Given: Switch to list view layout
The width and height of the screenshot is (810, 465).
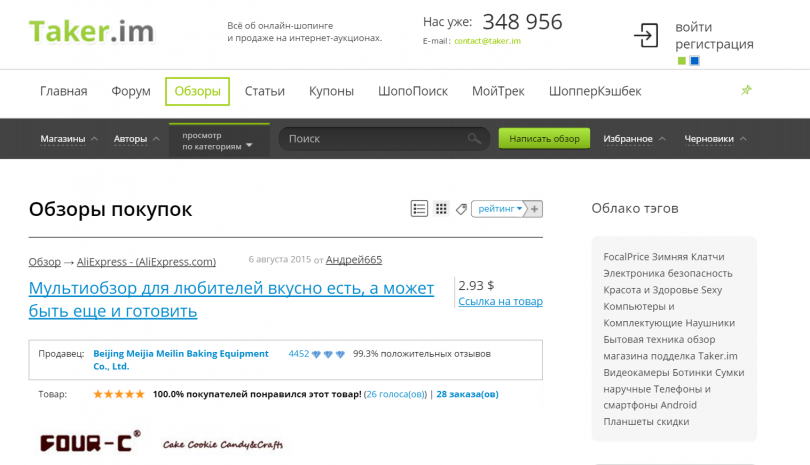Looking at the screenshot, I should click(419, 209).
